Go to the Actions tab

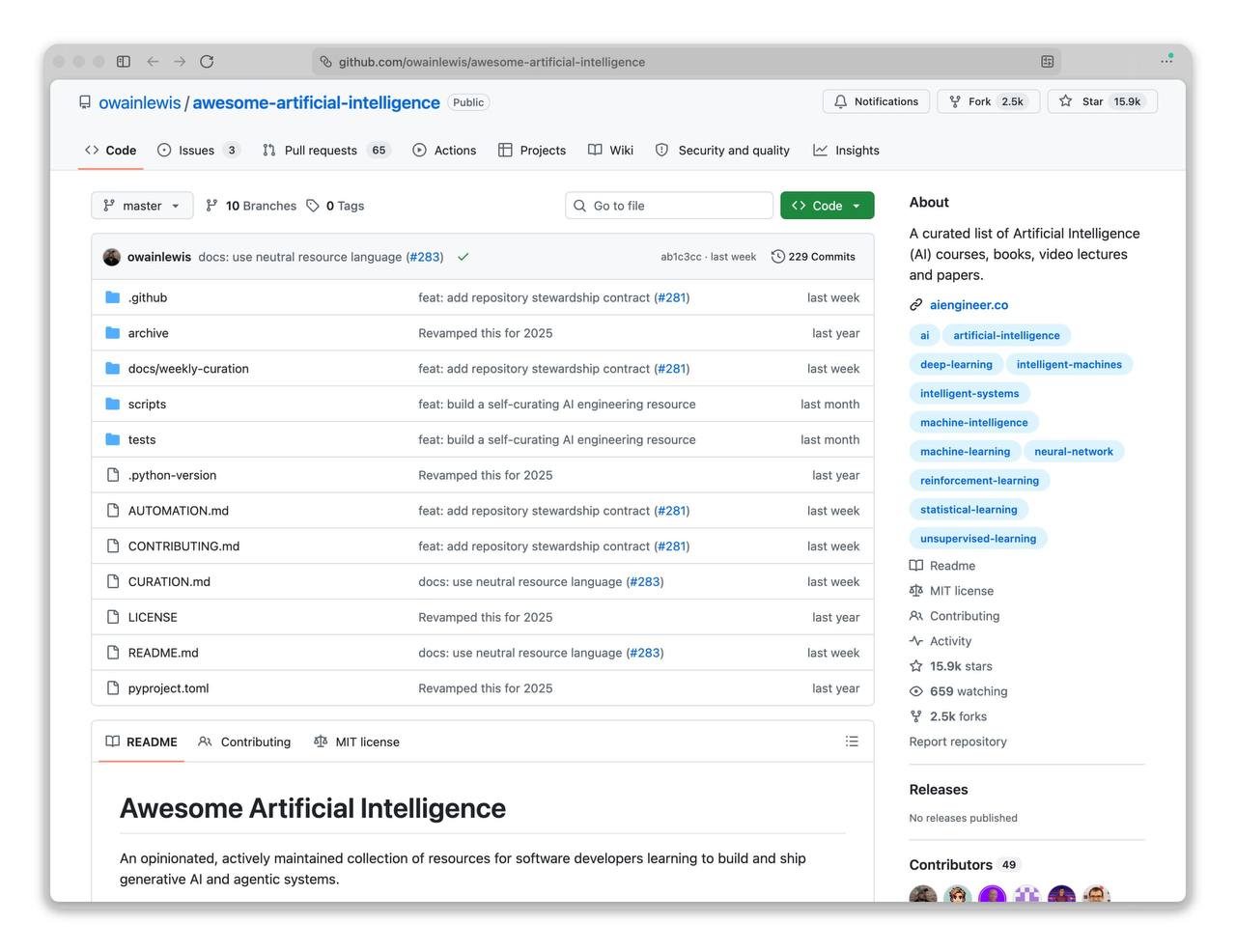pyautogui.click(x=444, y=151)
